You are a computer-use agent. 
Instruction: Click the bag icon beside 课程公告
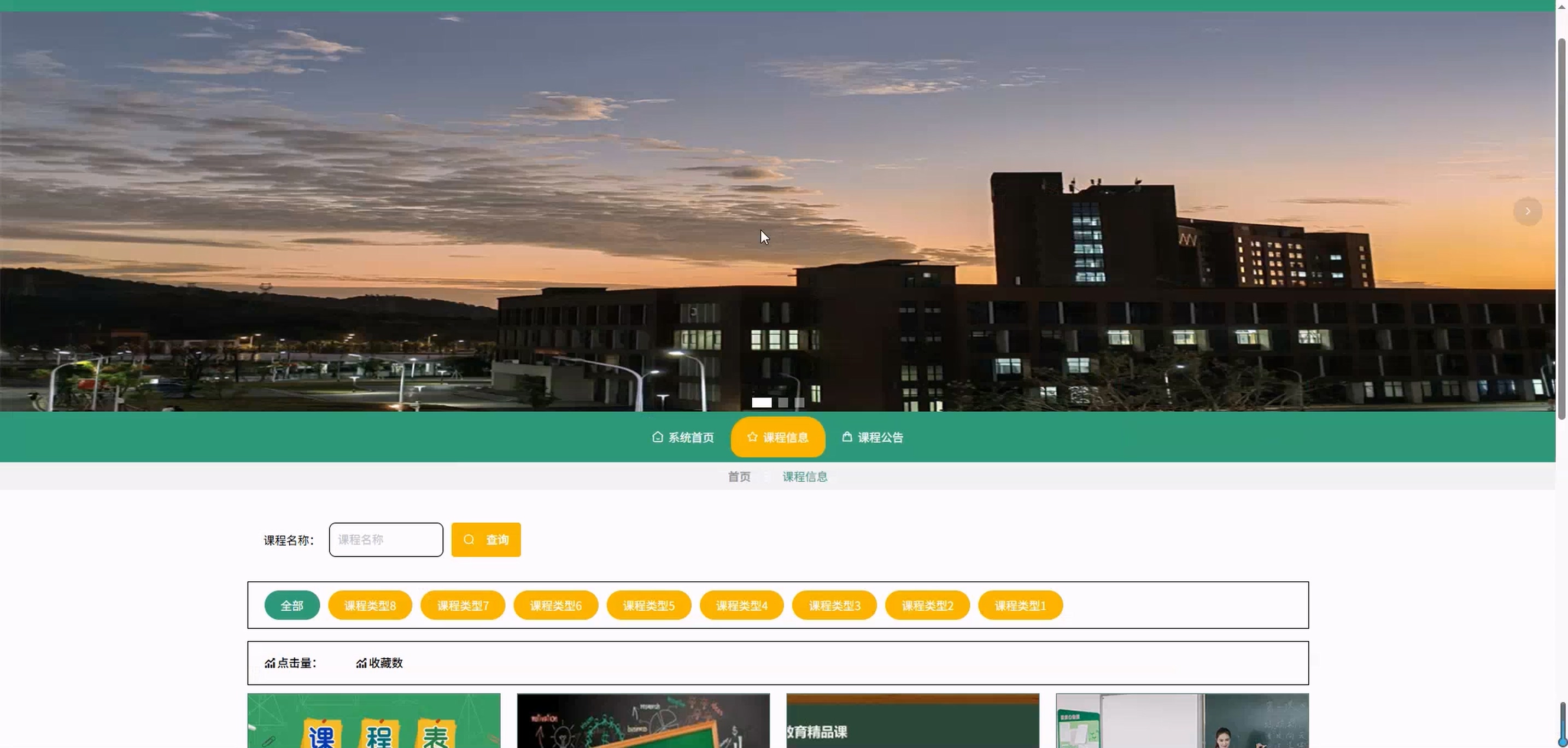click(x=847, y=437)
